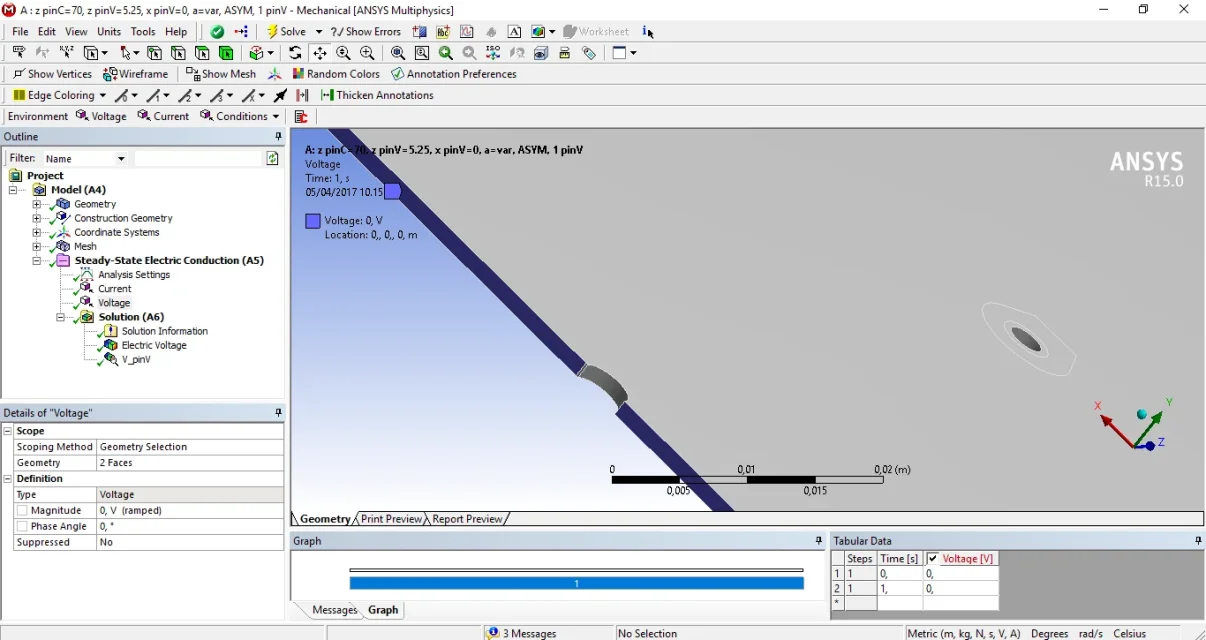Click the Solve lightning button
The height and width of the screenshot is (640, 1206).
(286, 32)
